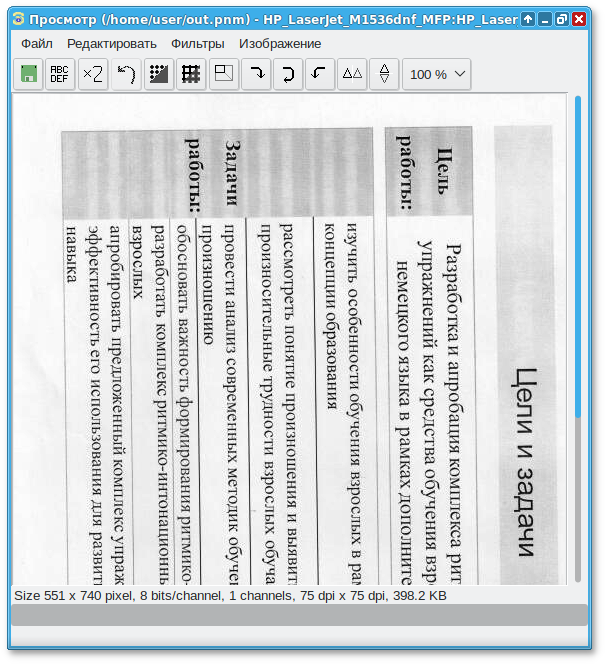605x664 pixels.
Task: Click the scanned page preview heading 'Цели и задачи'
Action: click(525, 462)
